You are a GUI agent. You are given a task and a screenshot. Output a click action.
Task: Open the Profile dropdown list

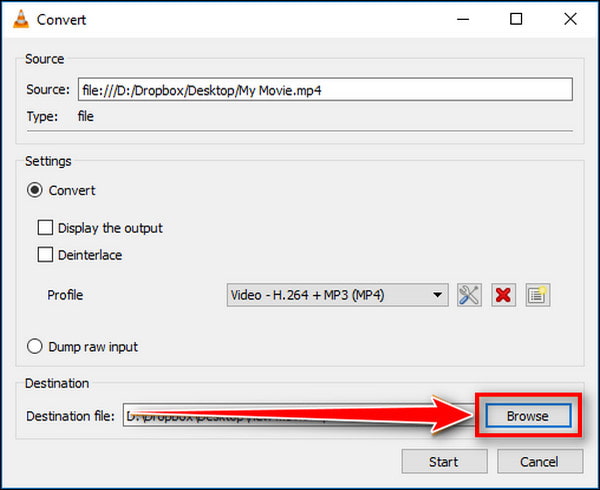pos(338,295)
